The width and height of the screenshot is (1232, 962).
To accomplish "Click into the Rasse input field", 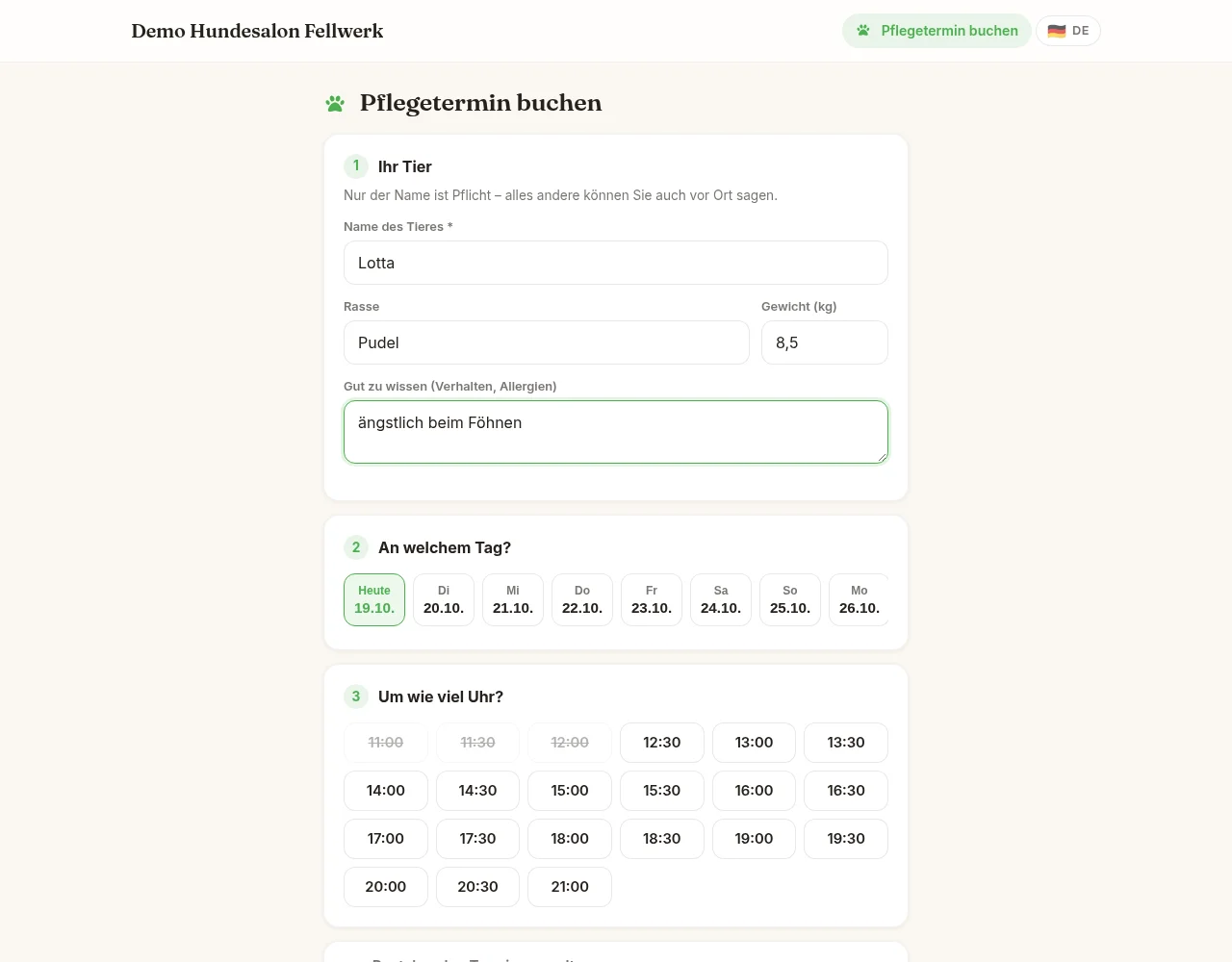I will click(547, 342).
